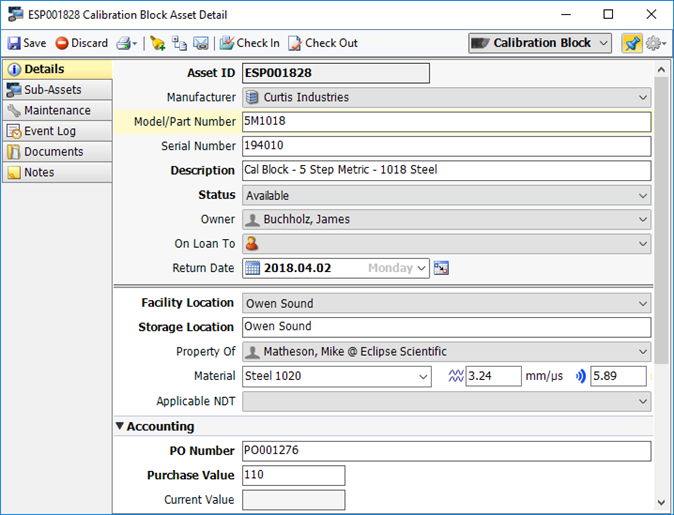Click the database icon in Manufacturer field
The width and height of the screenshot is (674, 515).
[254, 98]
